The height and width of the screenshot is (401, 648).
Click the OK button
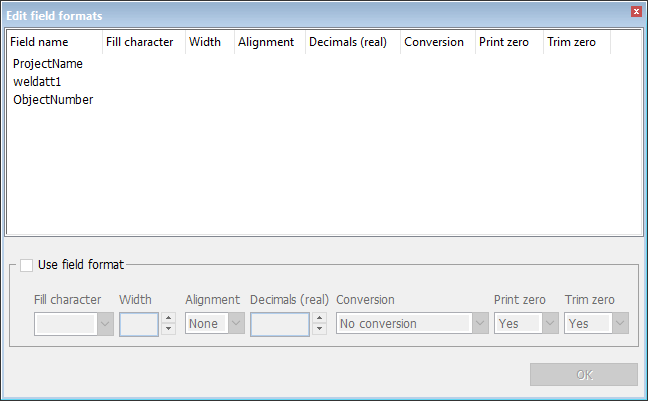[x=584, y=375]
